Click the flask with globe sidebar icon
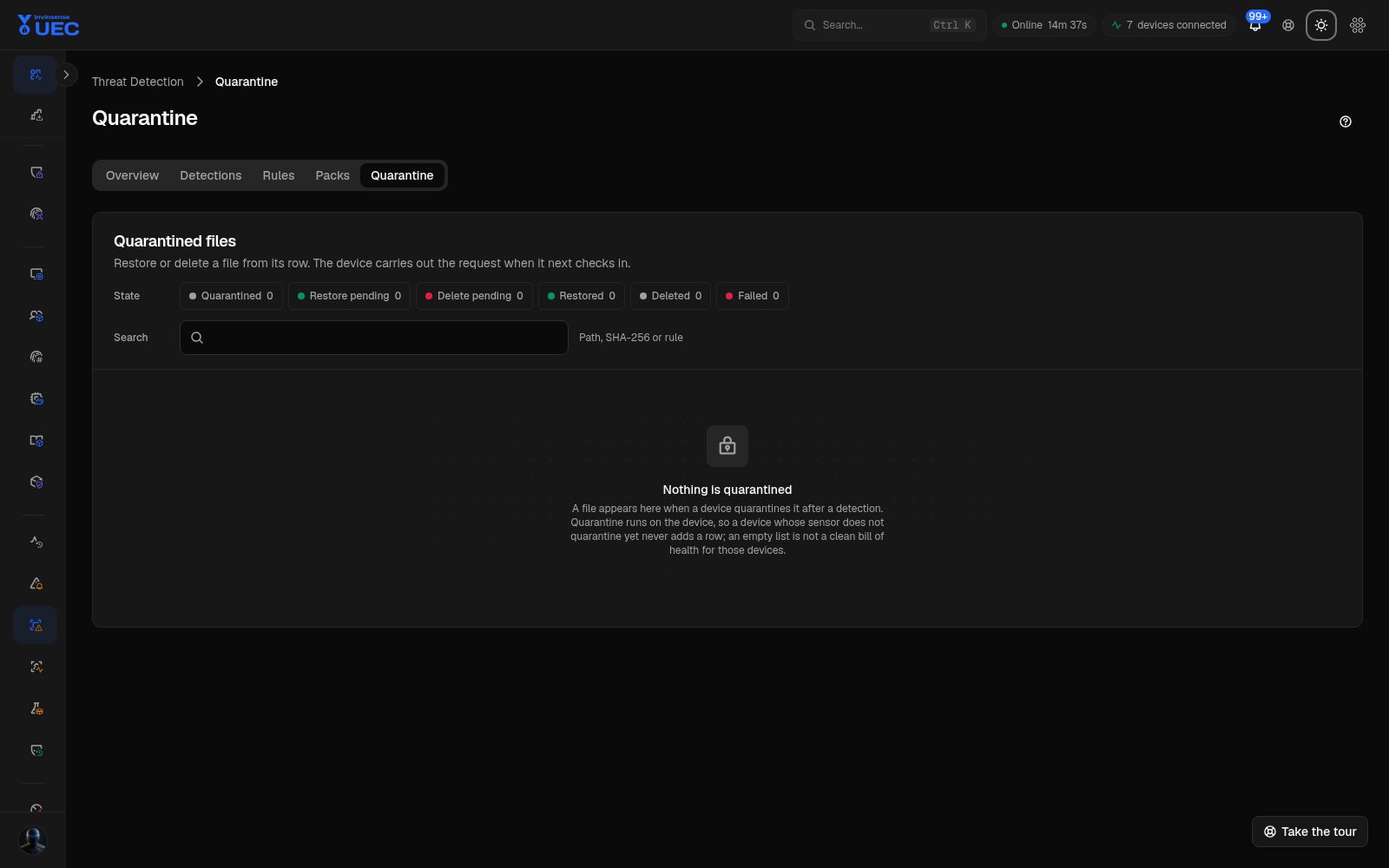This screenshot has width=1389, height=868. click(36, 708)
